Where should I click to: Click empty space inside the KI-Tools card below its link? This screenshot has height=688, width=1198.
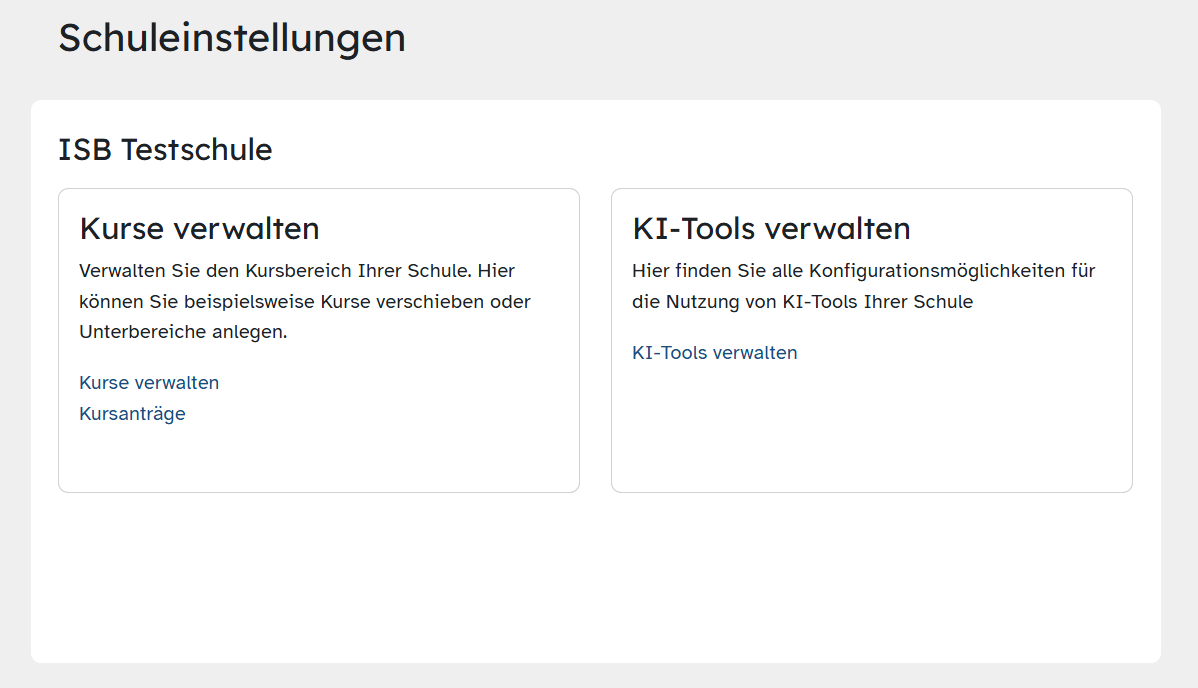click(871, 430)
